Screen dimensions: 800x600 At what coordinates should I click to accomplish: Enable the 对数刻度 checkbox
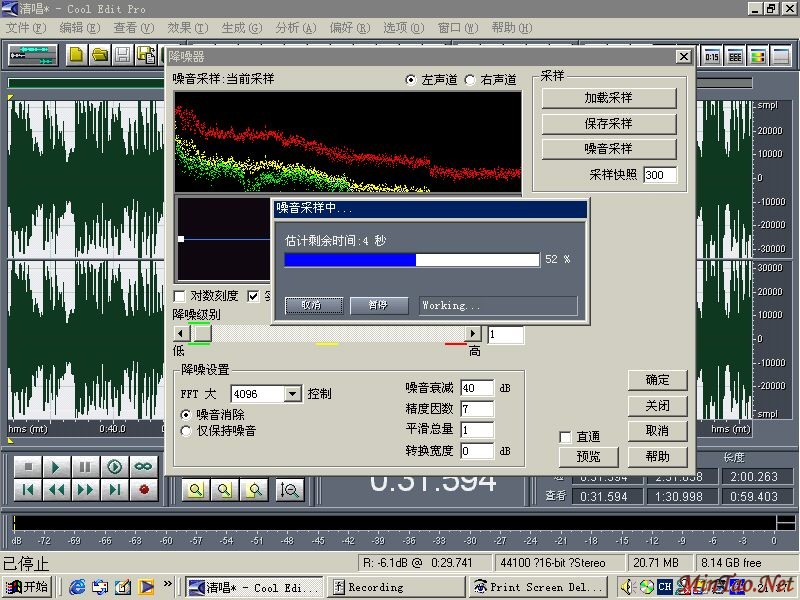coord(180,296)
